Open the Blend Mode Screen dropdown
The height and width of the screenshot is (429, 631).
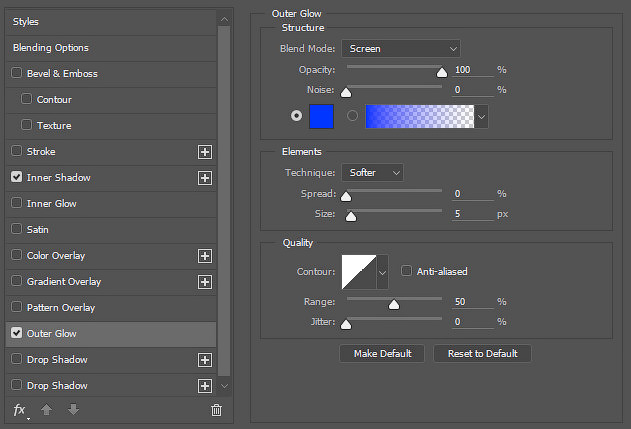pos(401,49)
